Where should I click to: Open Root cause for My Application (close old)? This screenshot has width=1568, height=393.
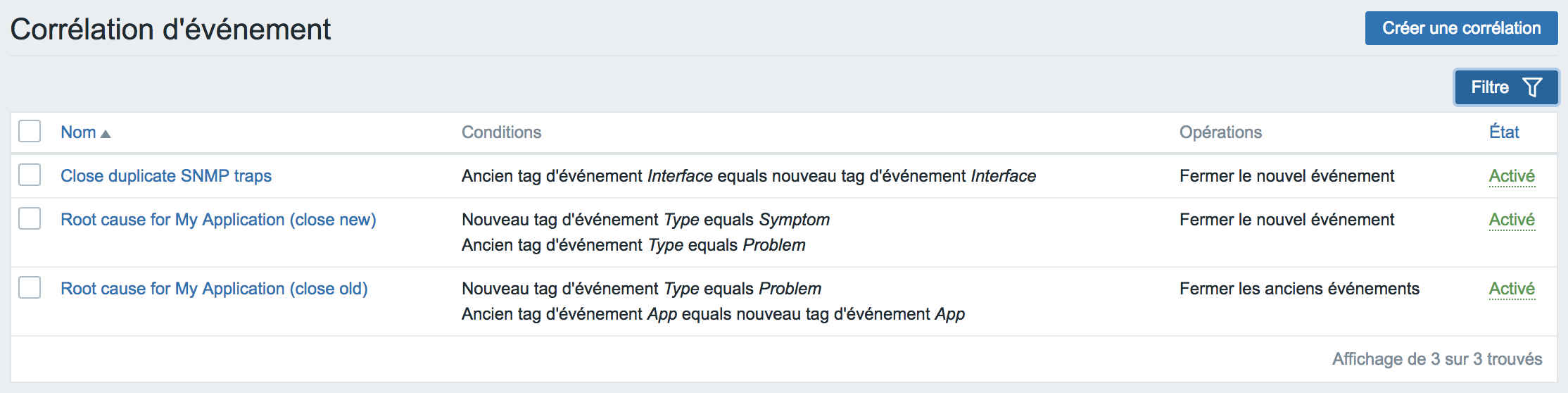point(214,289)
